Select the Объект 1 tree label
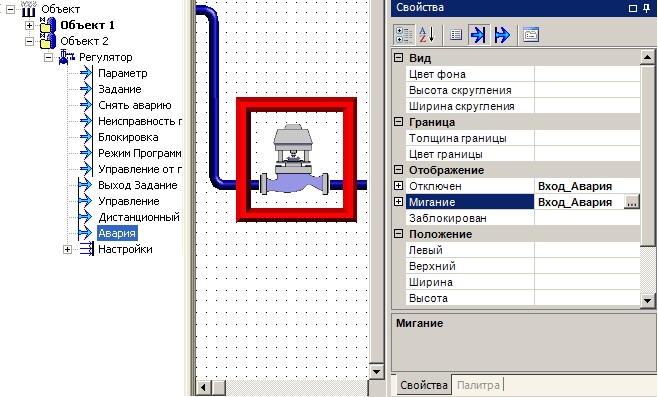The width and height of the screenshot is (658, 397). tap(87, 25)
